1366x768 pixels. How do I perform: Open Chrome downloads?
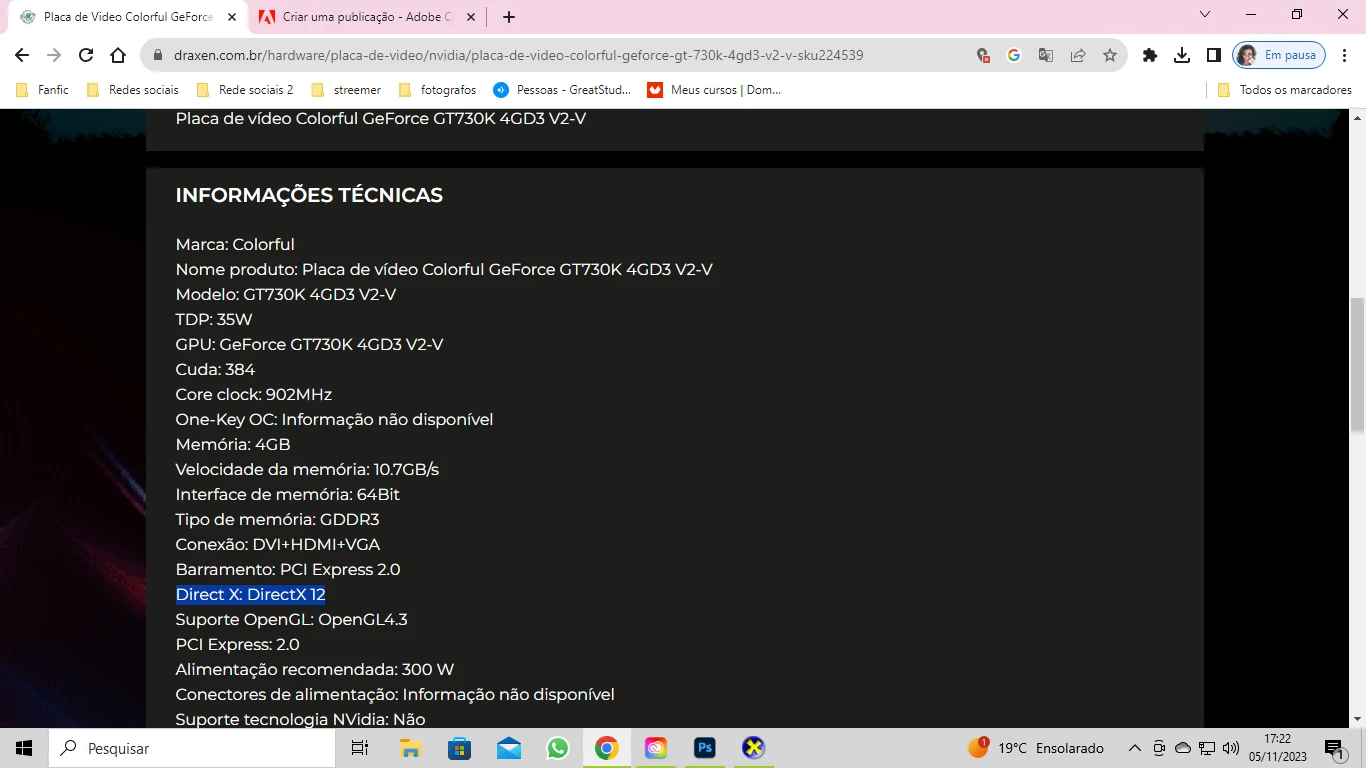click(1182, 56)
